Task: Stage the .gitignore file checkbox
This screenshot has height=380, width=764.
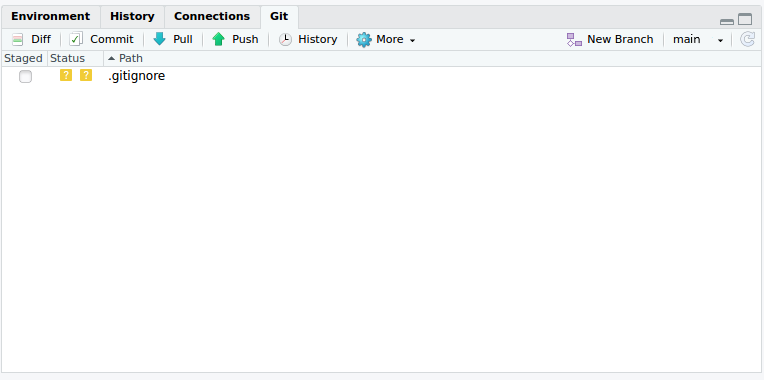Action: coord(25,76)
